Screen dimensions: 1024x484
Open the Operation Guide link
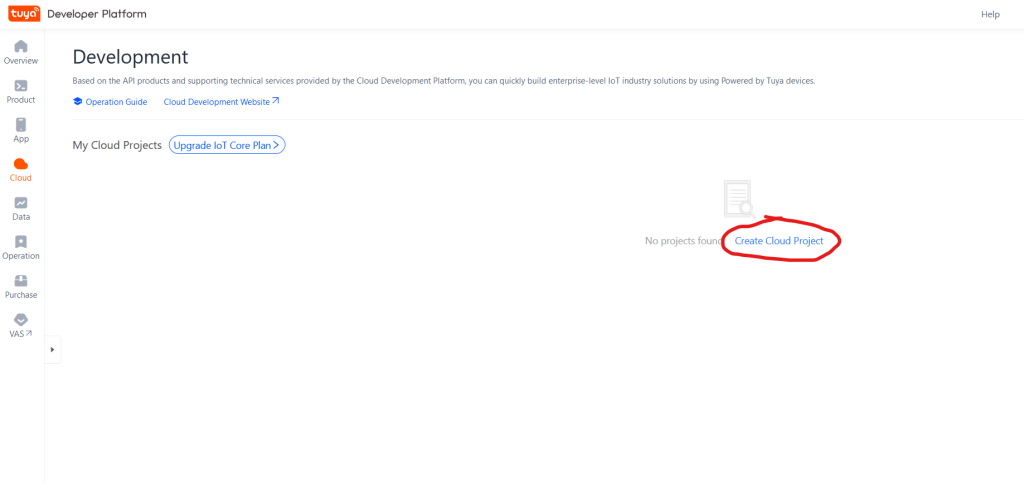[116, 102]
